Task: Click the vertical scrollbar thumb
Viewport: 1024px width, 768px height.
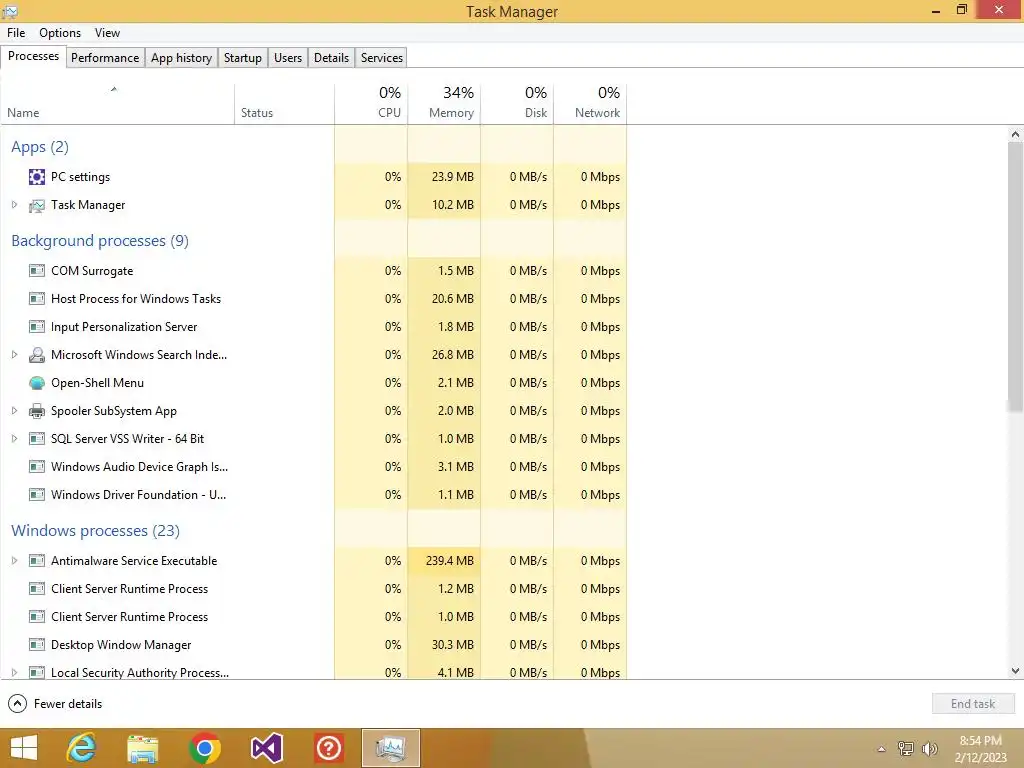Action: [x=1015, y=277]
